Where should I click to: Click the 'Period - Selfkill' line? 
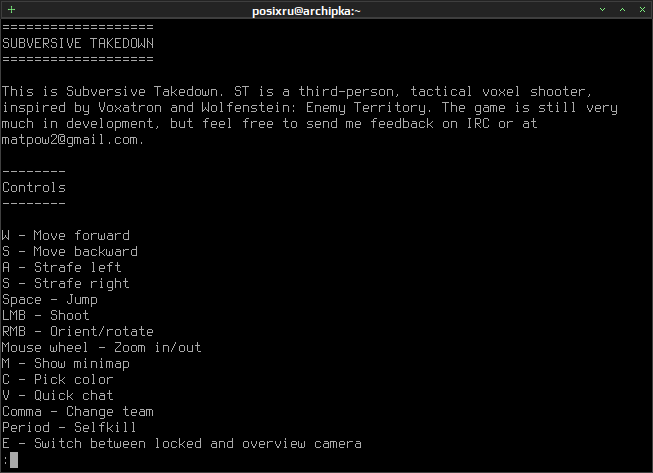[69, 428]
